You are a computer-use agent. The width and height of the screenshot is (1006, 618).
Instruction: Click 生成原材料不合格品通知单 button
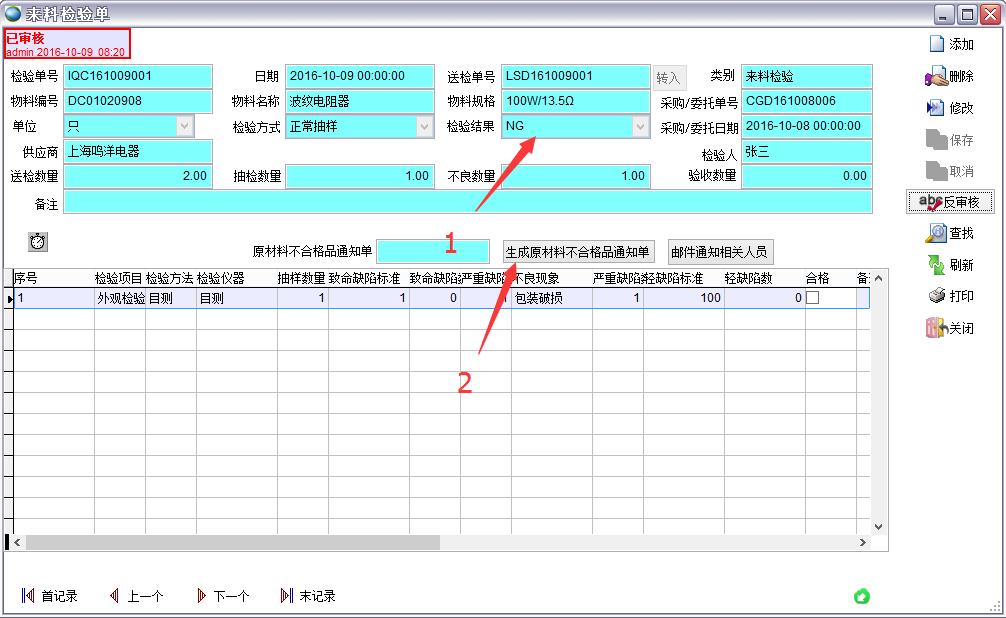click(577, 252)
